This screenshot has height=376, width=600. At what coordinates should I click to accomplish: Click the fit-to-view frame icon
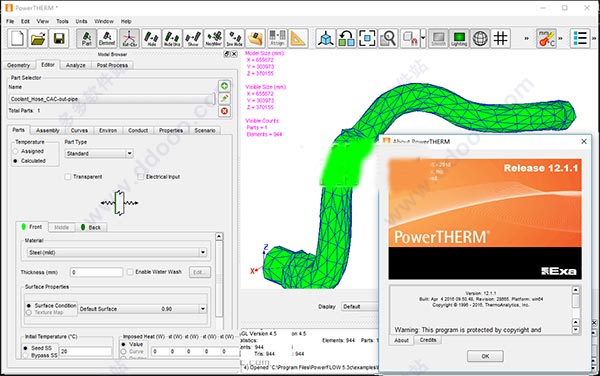click(367, 39)
